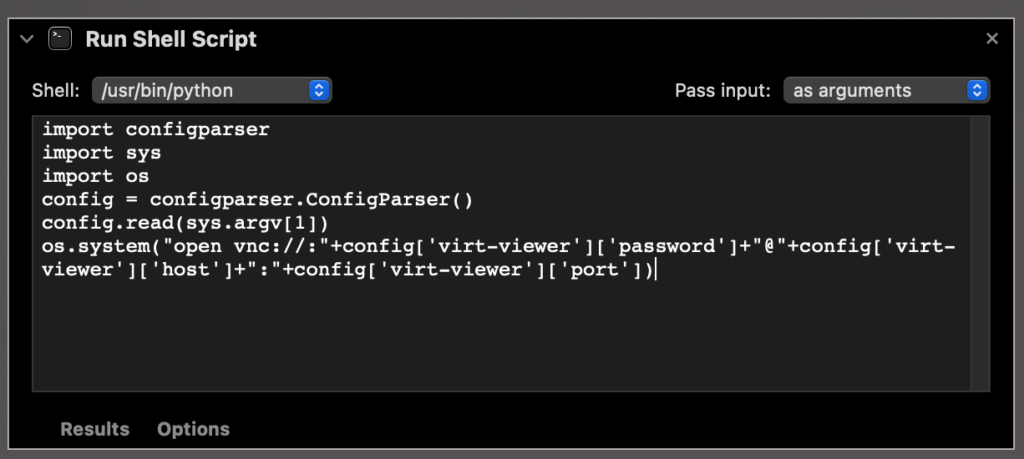Switch to the Results tab
Viewport: 1024px width, 459px height.
pyautogui.click(x=95, y=429)
